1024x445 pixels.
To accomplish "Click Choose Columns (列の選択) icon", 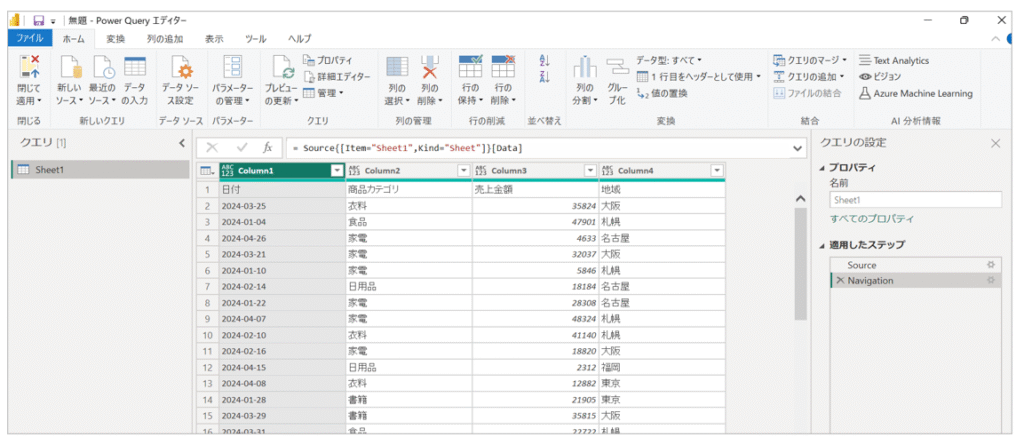I will (398, 67).
